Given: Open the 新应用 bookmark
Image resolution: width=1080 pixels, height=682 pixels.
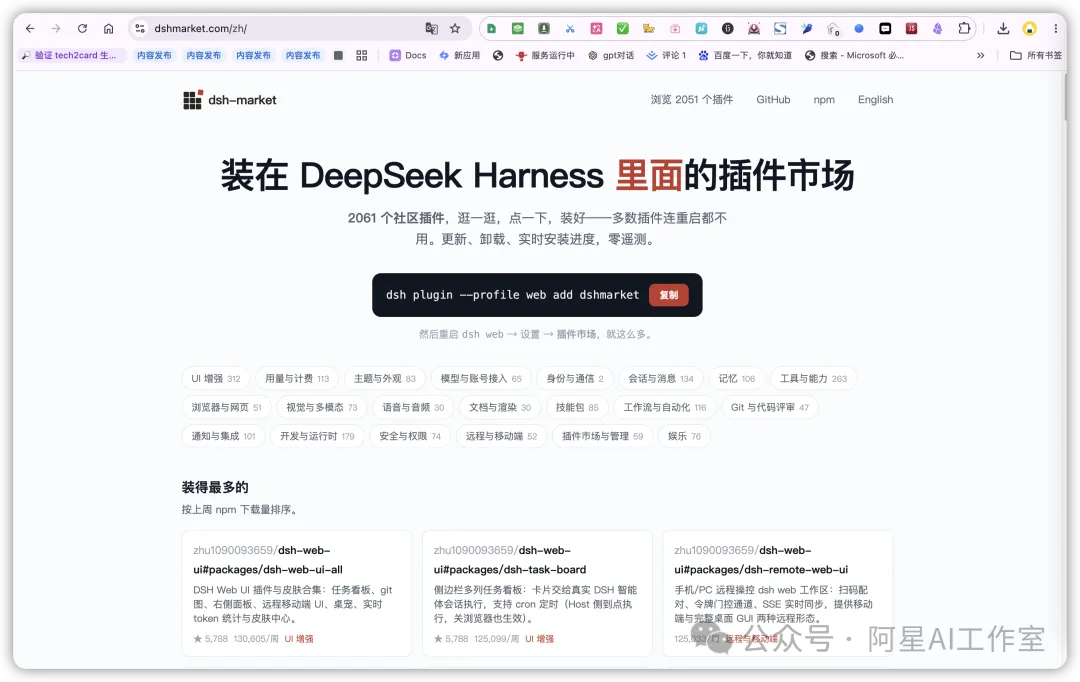Looking at the screenshot, I should pyautogui.click(x=459, y=55).
